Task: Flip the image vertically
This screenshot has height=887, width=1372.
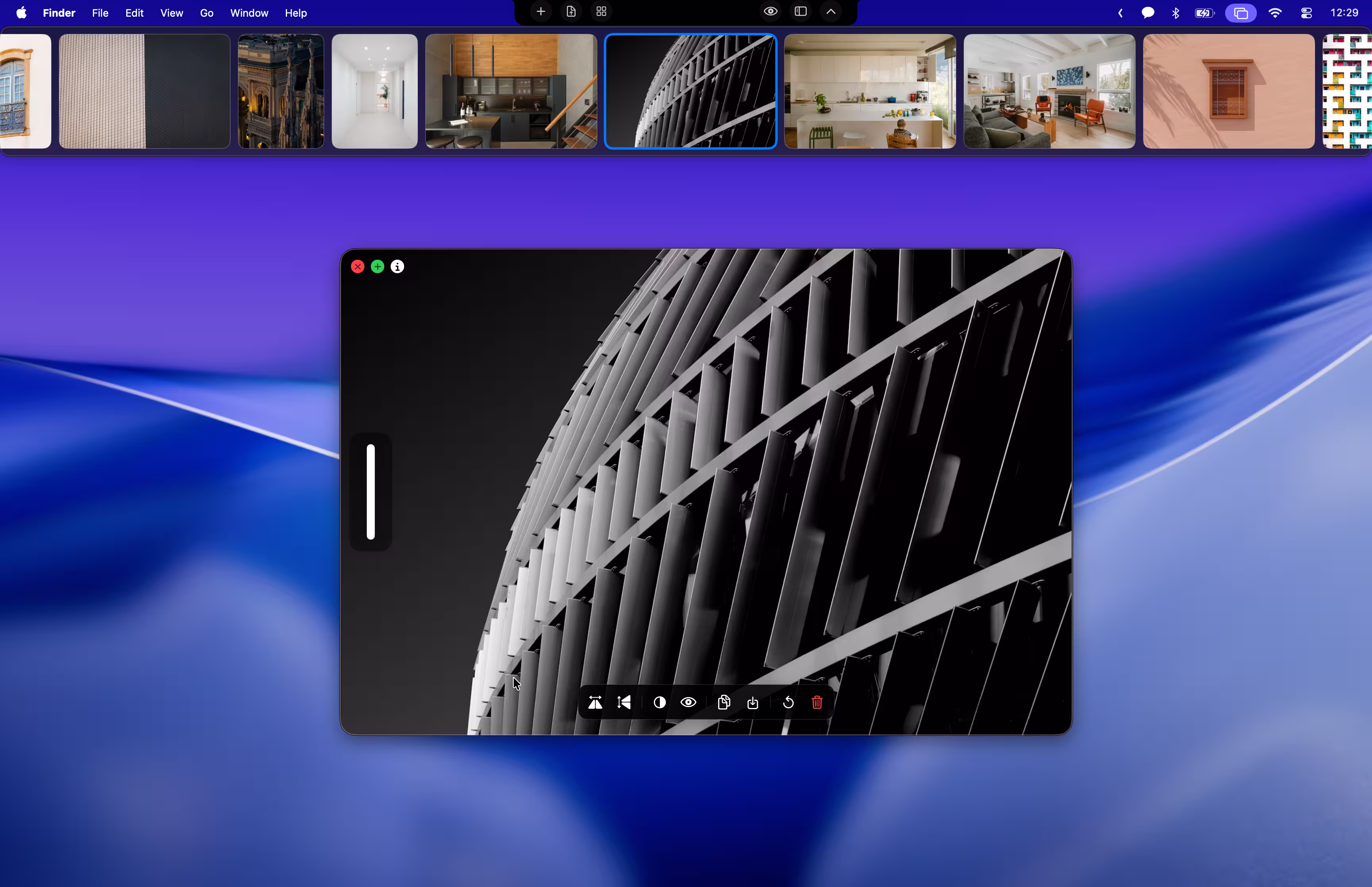Action: (x=624, y=702)
